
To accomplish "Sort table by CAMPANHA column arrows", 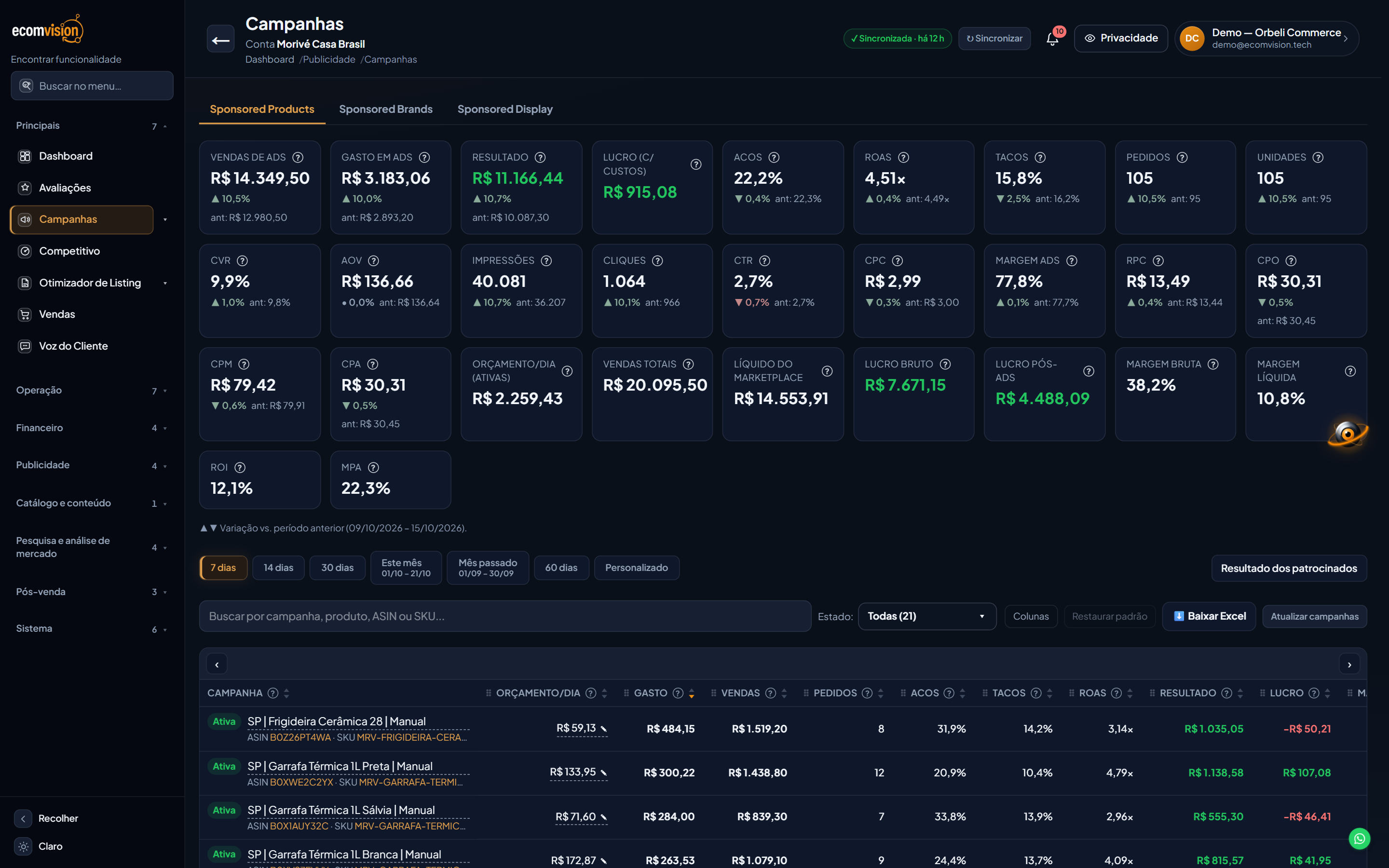I will [x=286, y=693].
